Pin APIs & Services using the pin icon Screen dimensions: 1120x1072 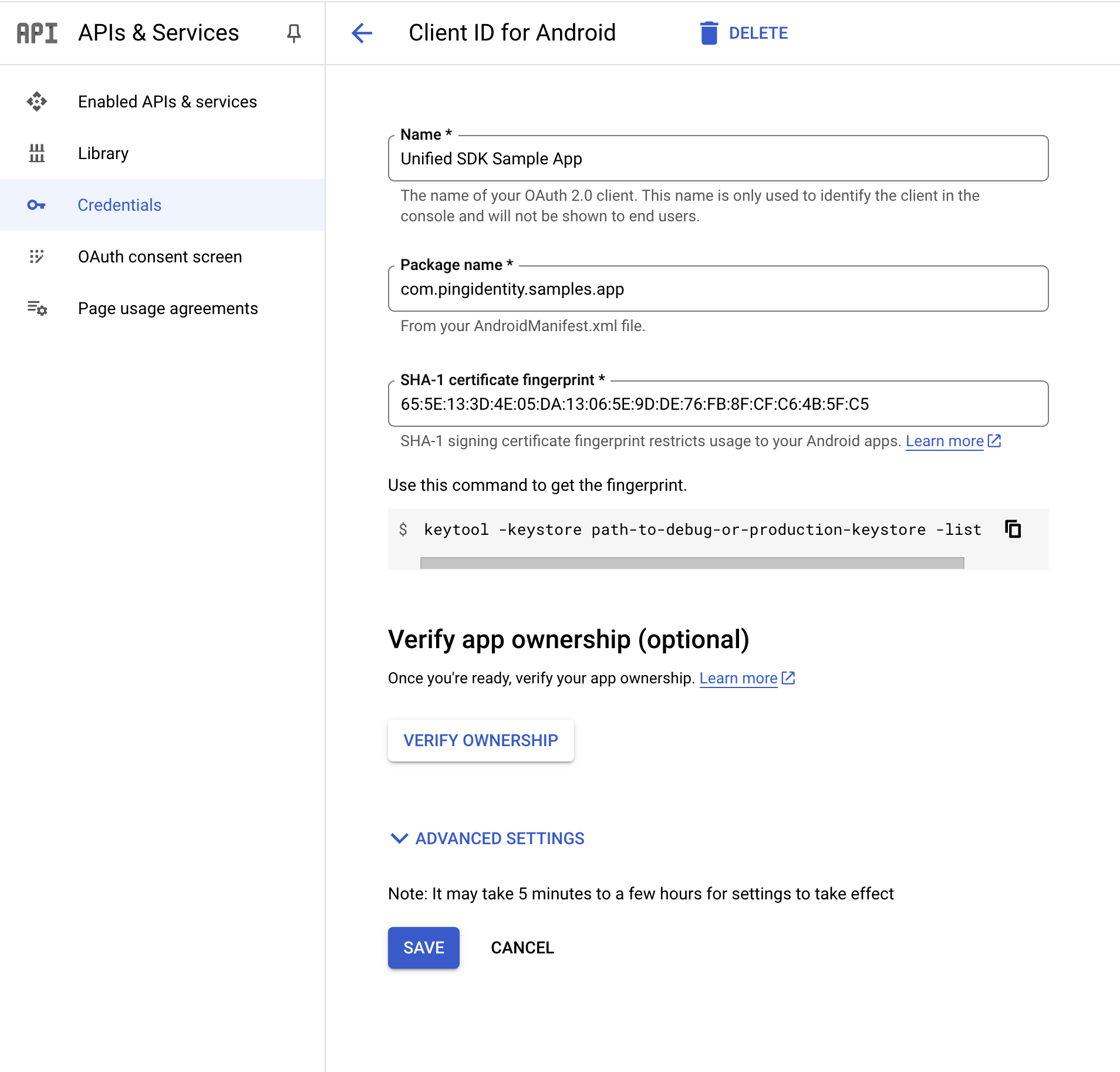coord(293,33)
